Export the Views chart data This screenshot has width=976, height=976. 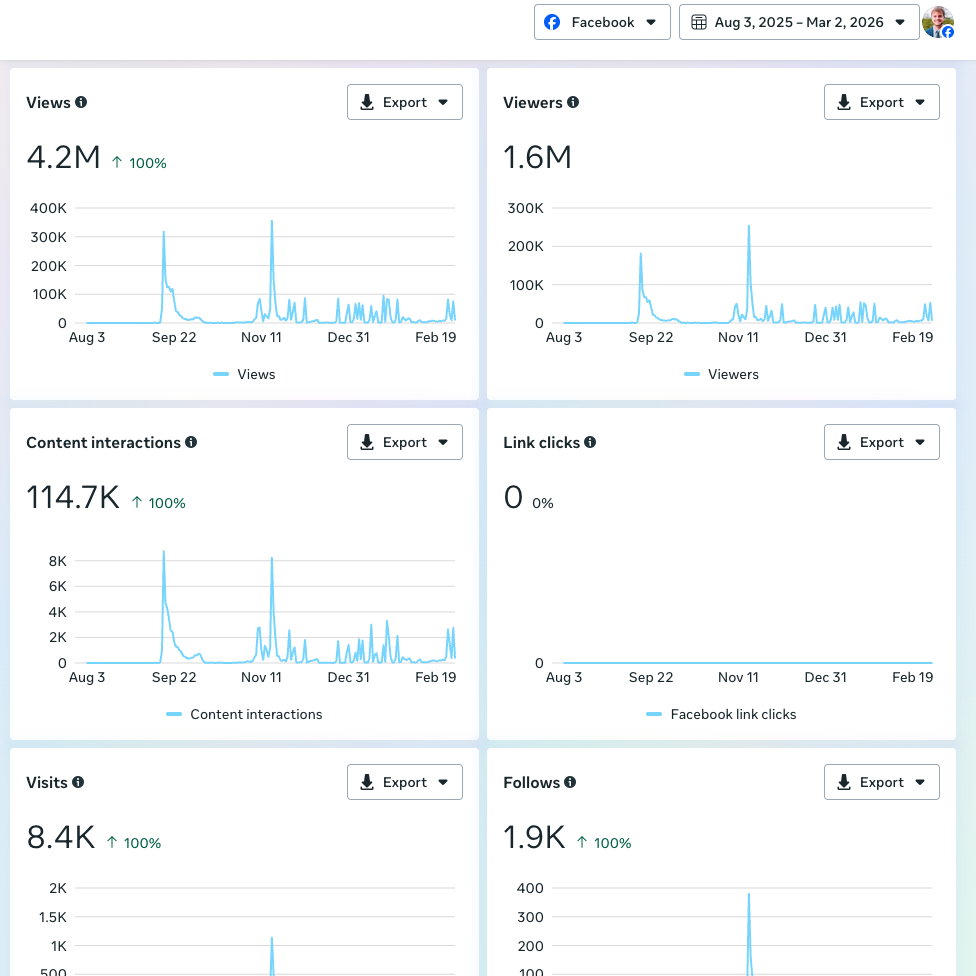405,102
